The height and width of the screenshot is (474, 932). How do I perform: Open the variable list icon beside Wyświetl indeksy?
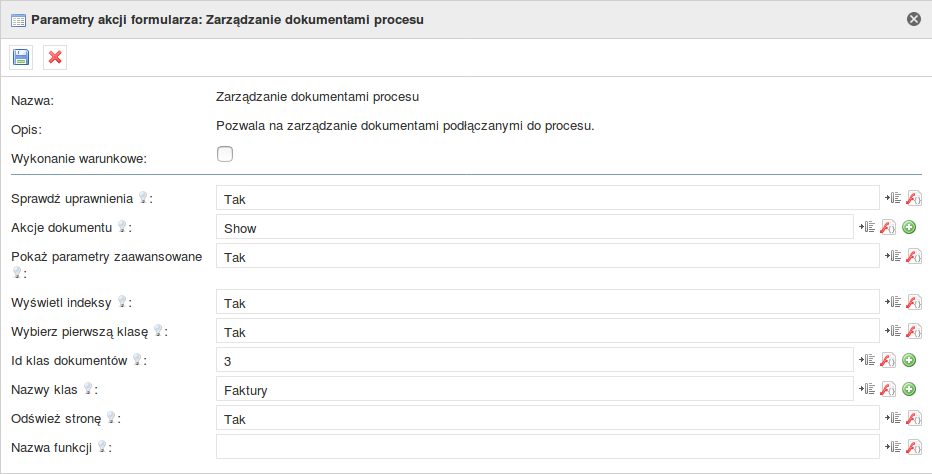pyautogui.click(x=893, y=302)
